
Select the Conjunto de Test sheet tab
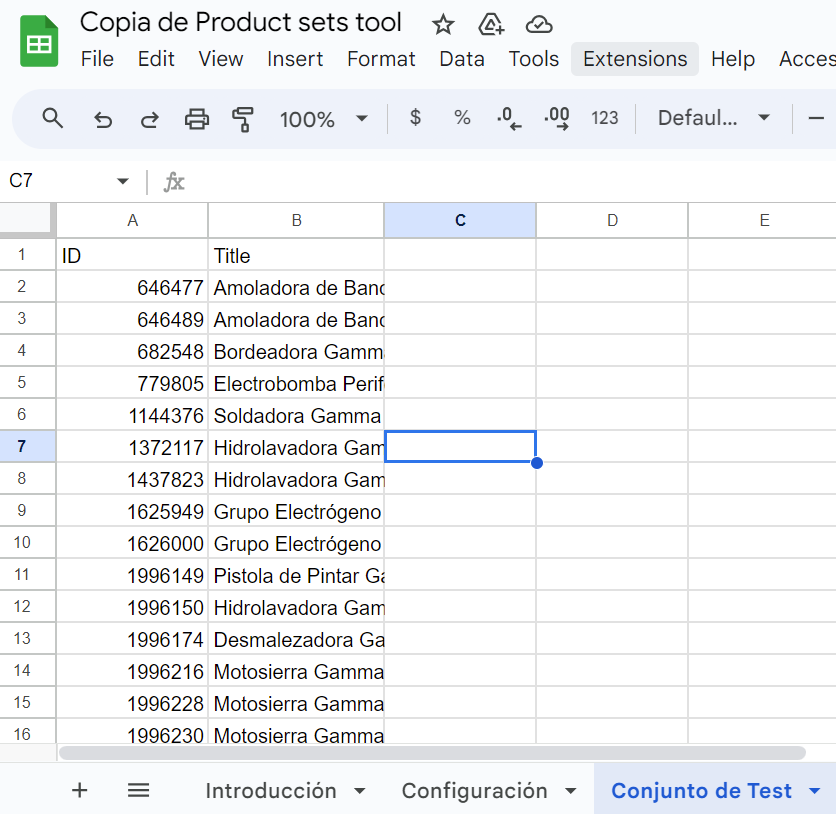tap(701, 791)
